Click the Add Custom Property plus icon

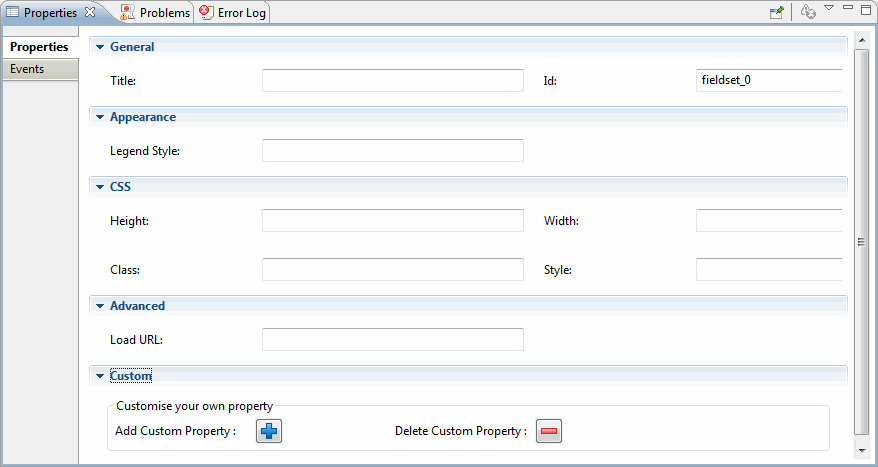pyautogui.click(x=269, y=431)
